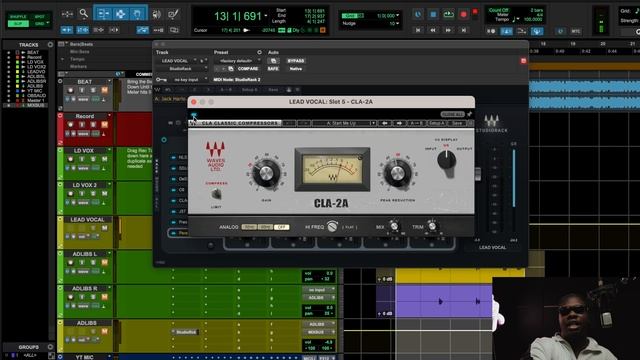Image resolution: width=640 pixels, height=360 pixels.
Task: Record-arm the LD VOX 2 track
Action: 71,193
